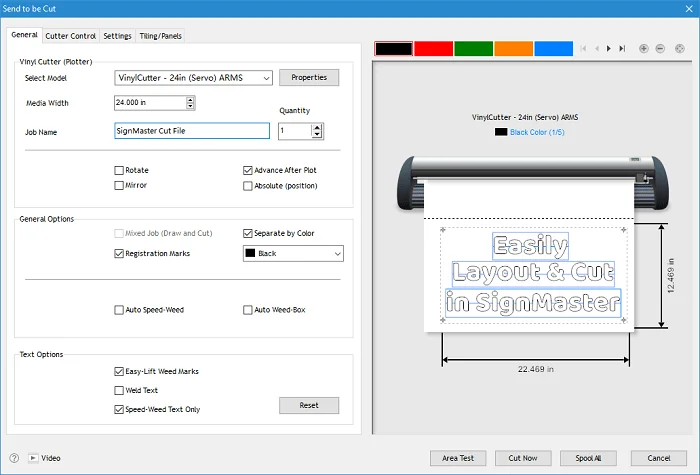The image size is (700, 475).
Task: Play the Video tutorial icon
Action: coord(33,458)
